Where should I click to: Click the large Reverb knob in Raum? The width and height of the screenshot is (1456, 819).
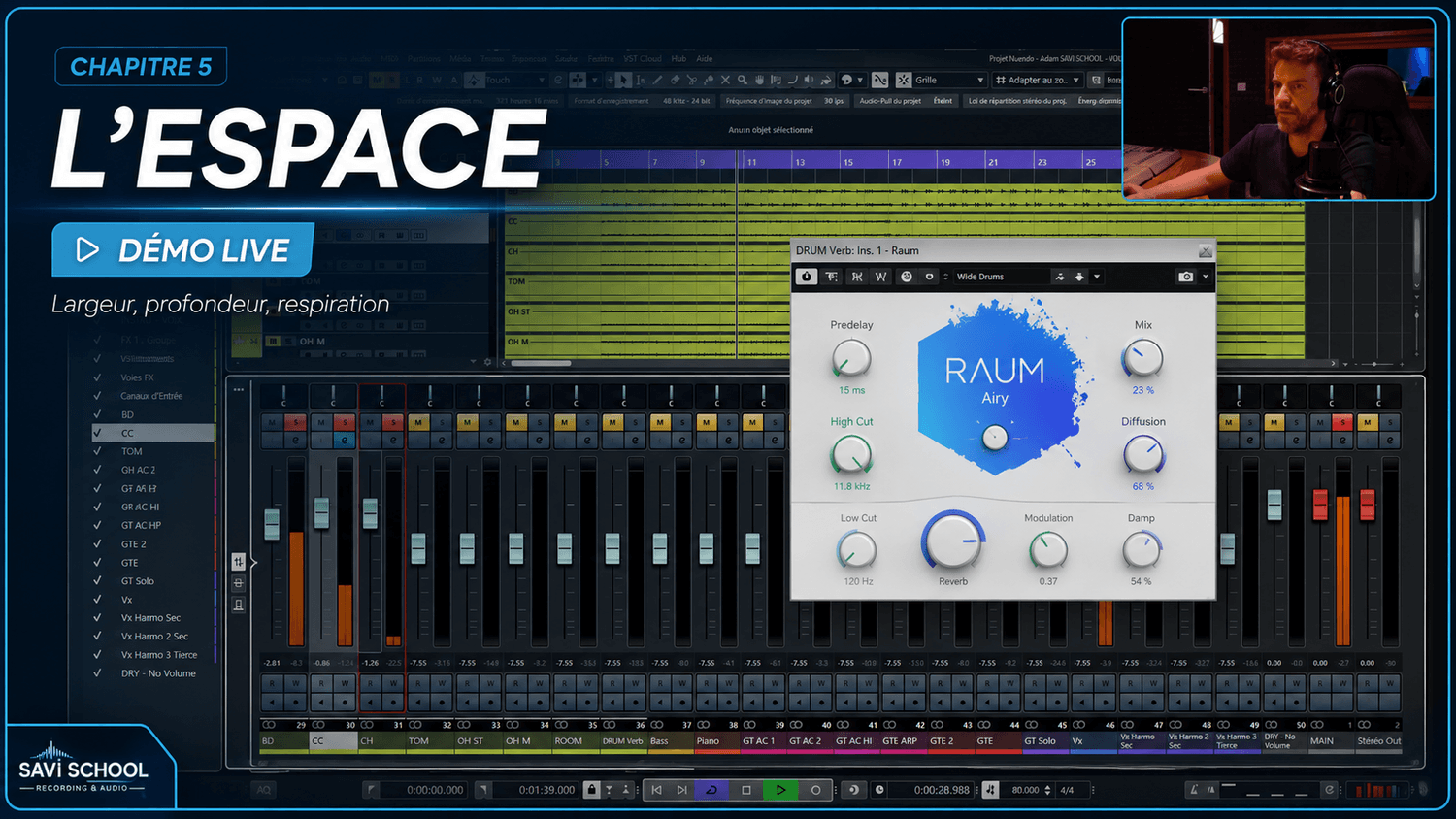coord(952,543)
